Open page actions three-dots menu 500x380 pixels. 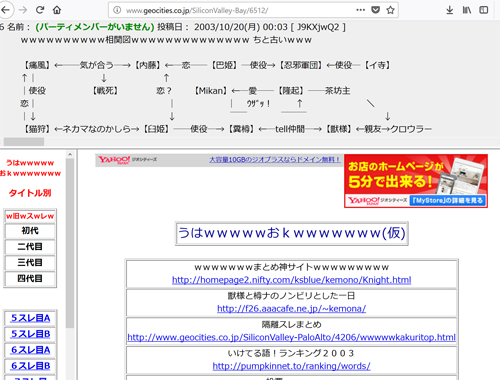360,10
